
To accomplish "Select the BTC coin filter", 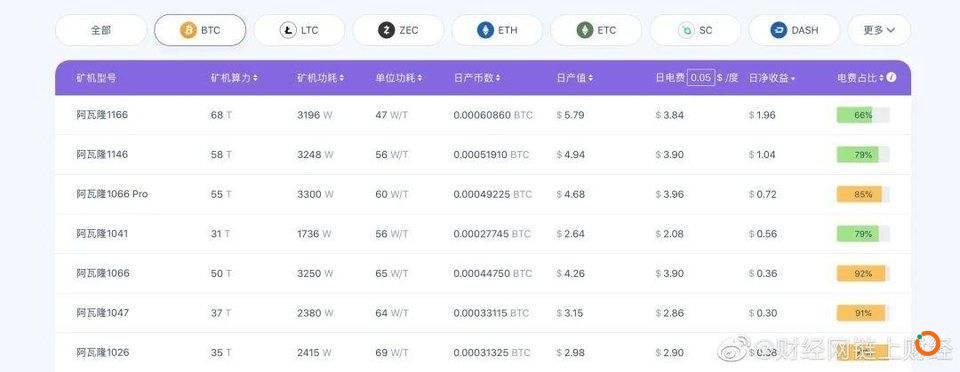I will point(200,30).
